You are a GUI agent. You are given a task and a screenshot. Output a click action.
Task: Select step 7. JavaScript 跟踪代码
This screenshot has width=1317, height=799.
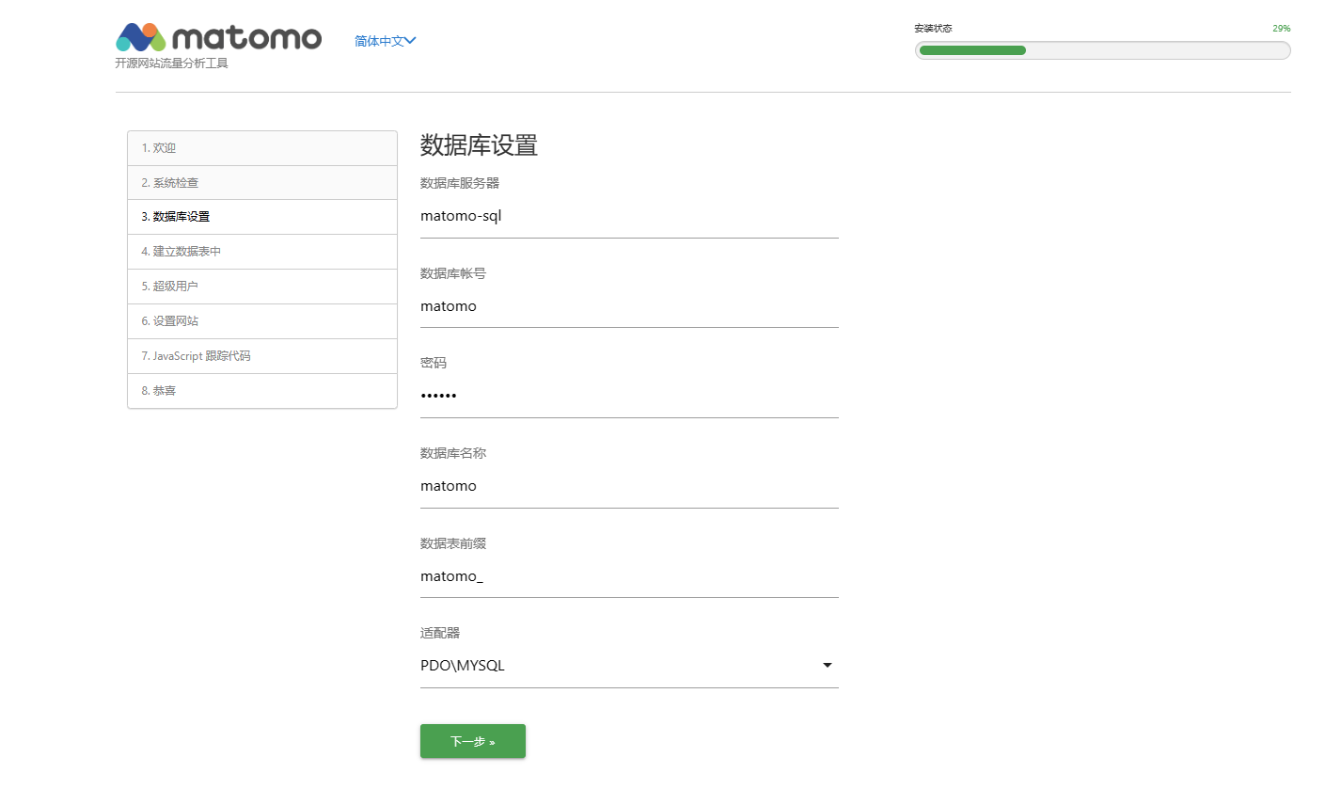click(x=262, y=356)
